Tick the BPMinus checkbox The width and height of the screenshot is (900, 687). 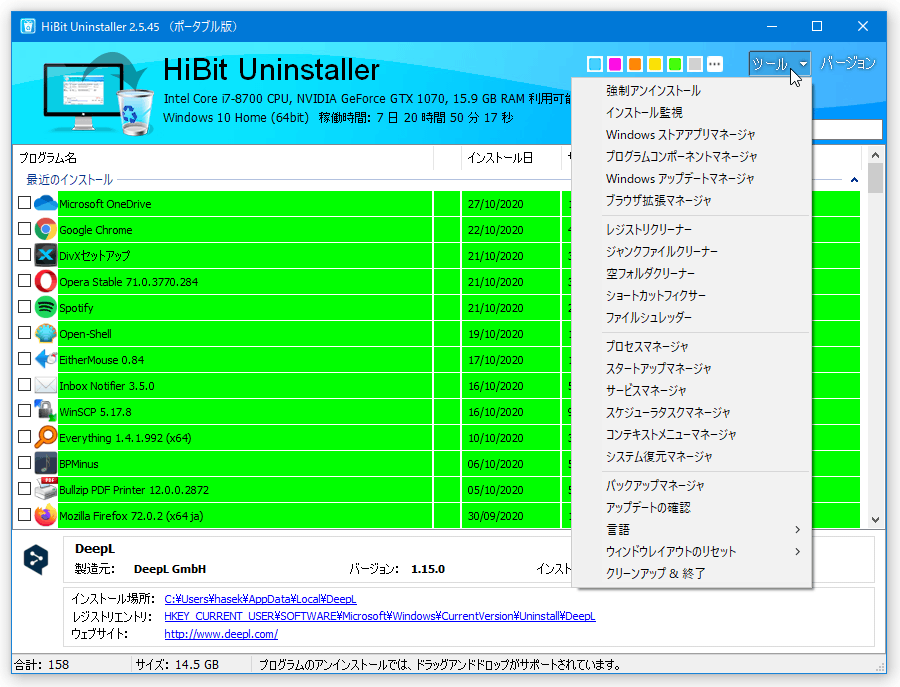pyautogui.click(x=24, y=463)
